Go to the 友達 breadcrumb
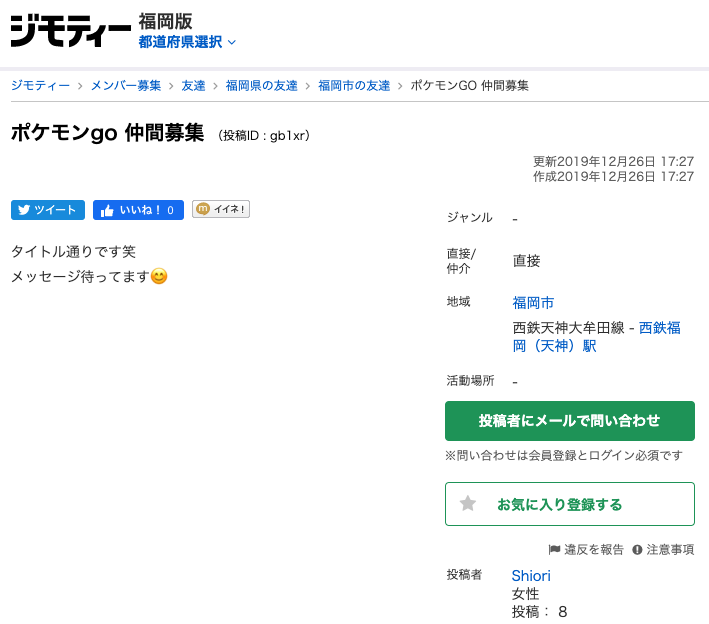This screenshot has height=624, width=709. coord(193,85)
